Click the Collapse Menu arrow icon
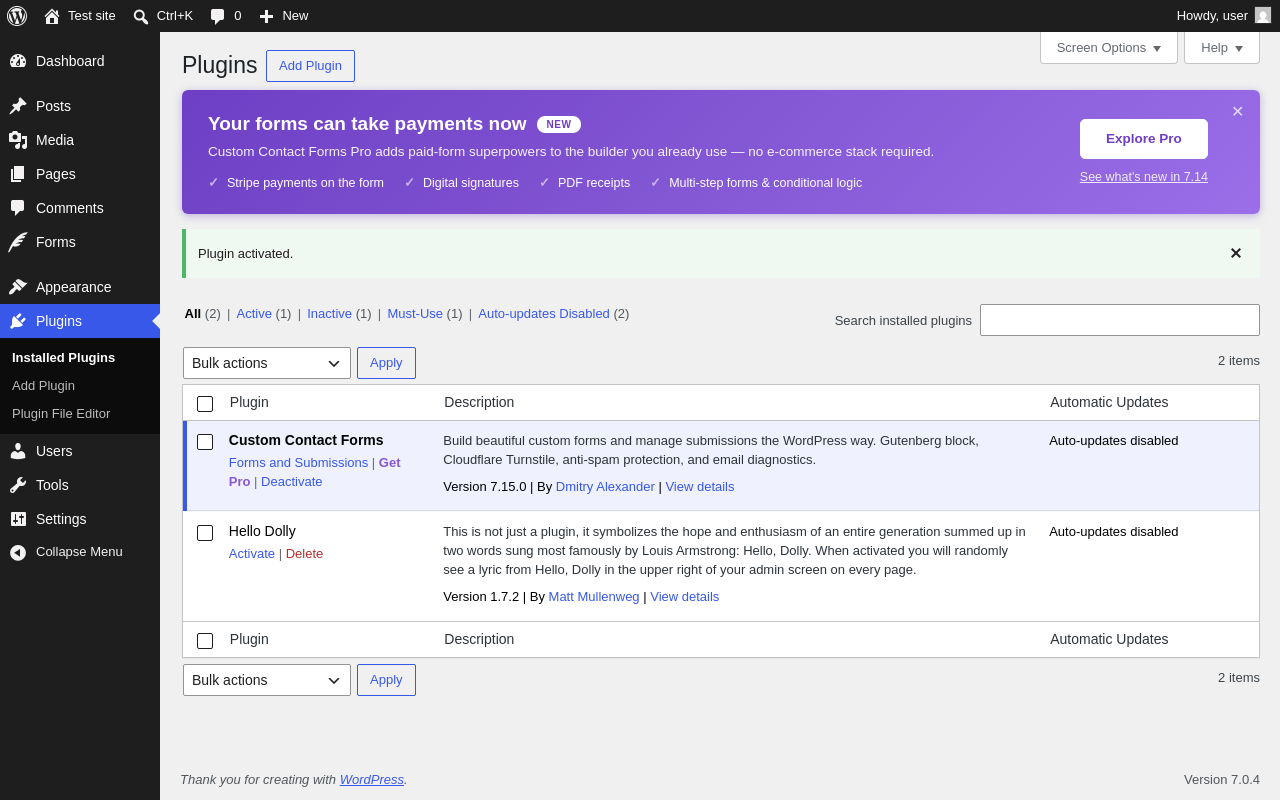Image resolution: width=1280 pixels, height=800 pixels. (18, 552)
